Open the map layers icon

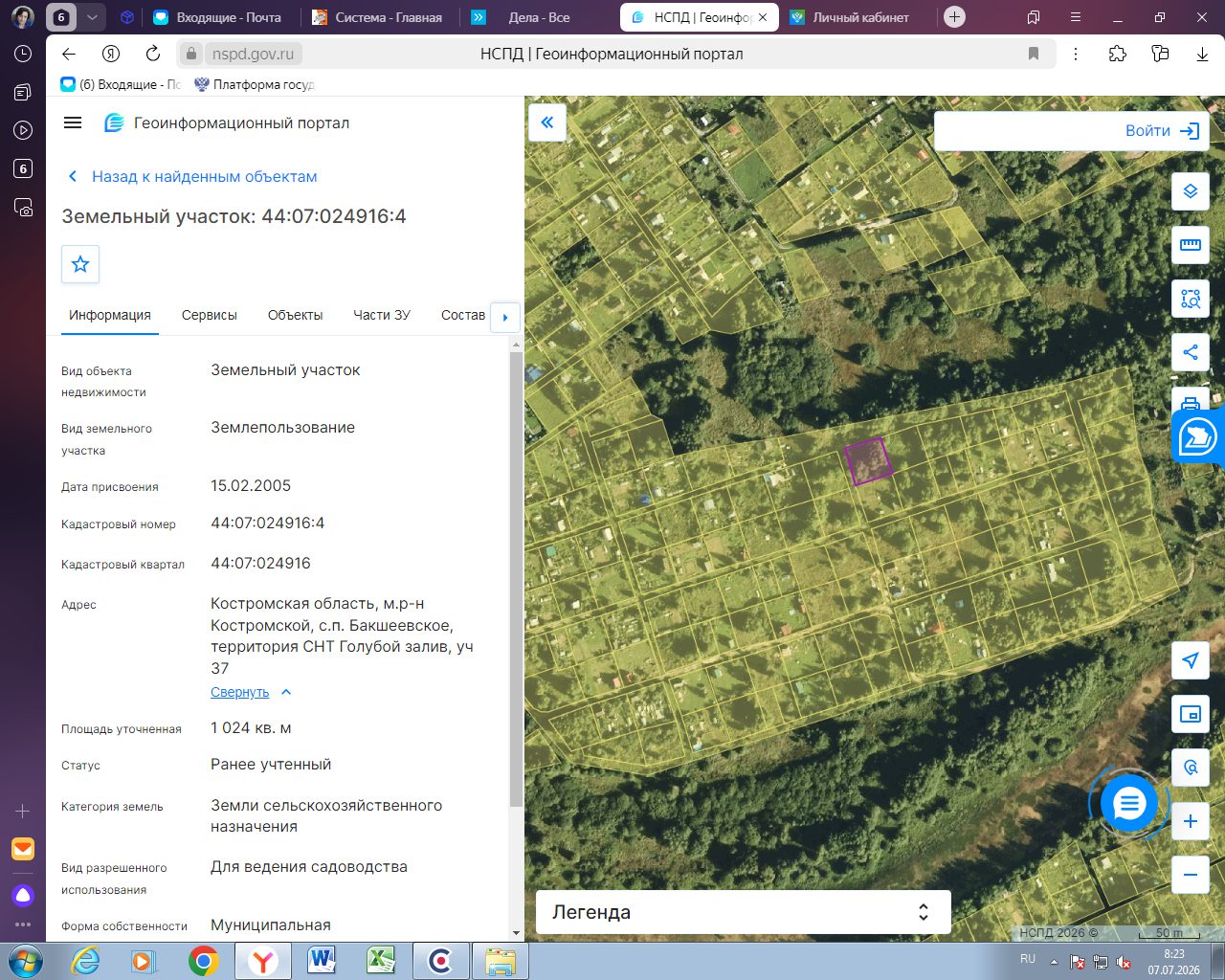coord(1191,191)
